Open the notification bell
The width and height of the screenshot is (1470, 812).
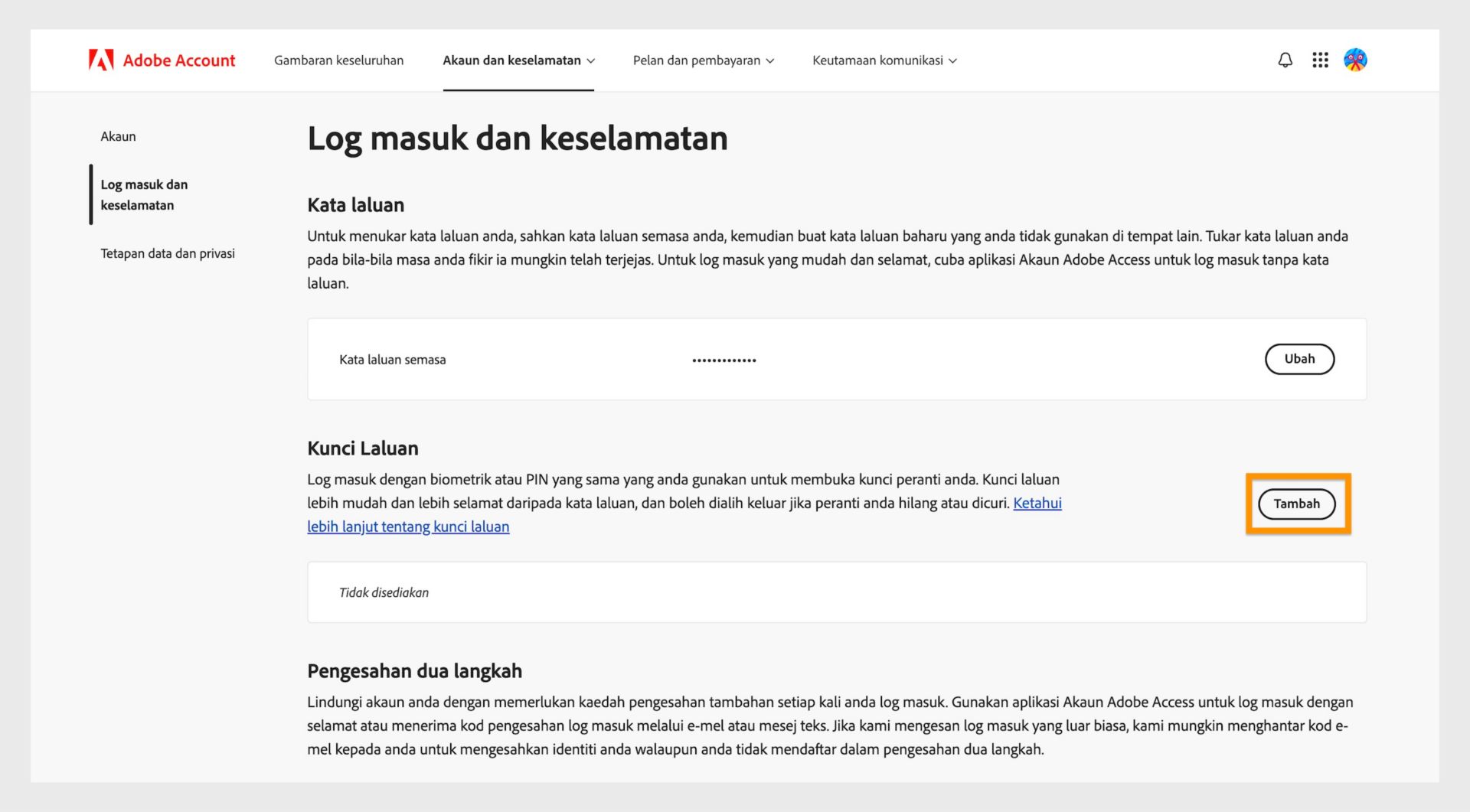click(x=1285, y=60)
